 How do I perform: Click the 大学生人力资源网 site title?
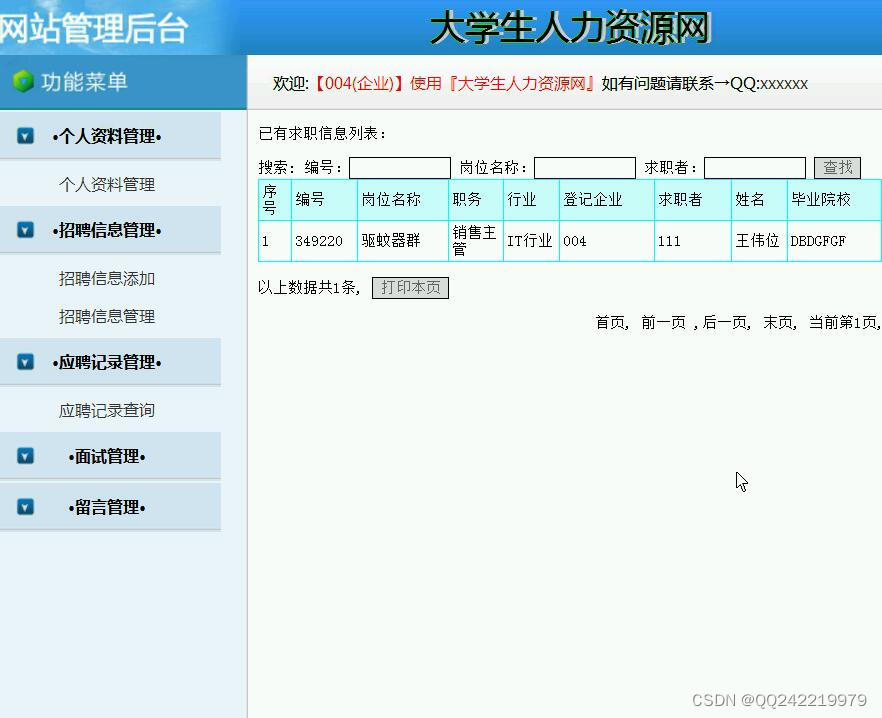pyautogui.click(x=570, y=27)
